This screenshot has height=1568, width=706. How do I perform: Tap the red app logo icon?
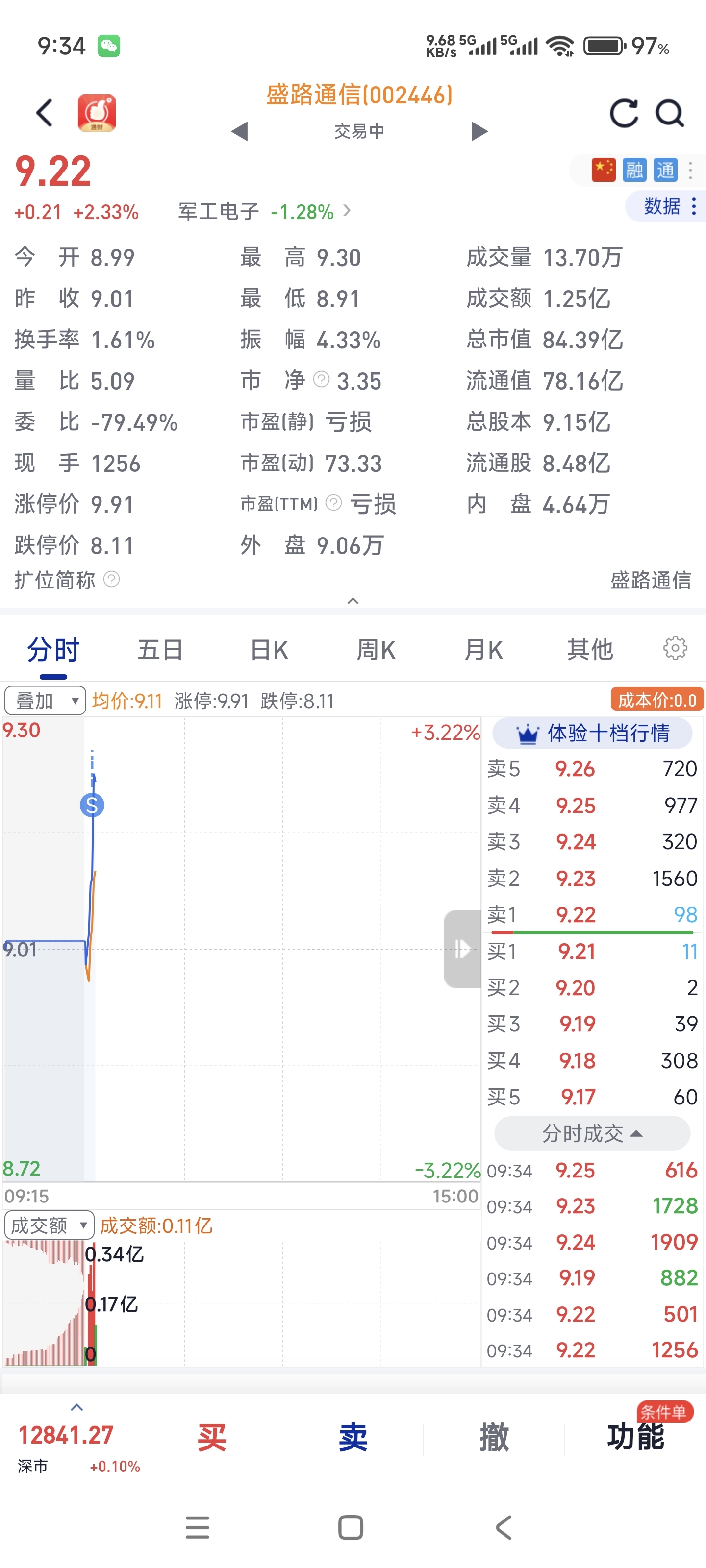click(x=97, y=113)
